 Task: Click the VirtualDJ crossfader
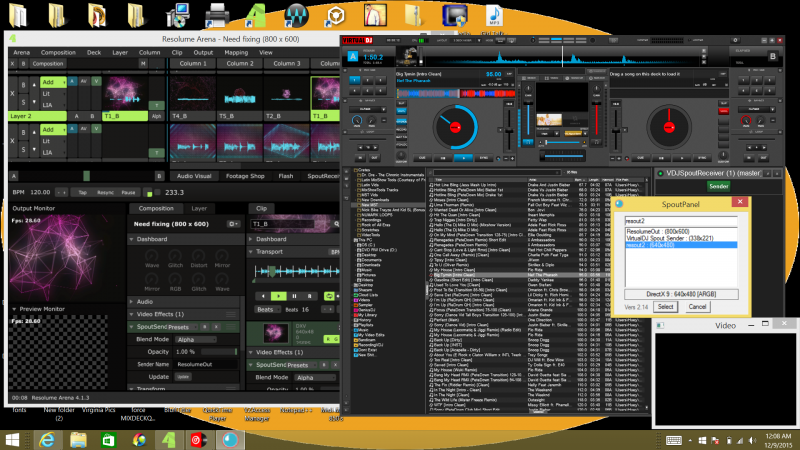pos(561,157)
